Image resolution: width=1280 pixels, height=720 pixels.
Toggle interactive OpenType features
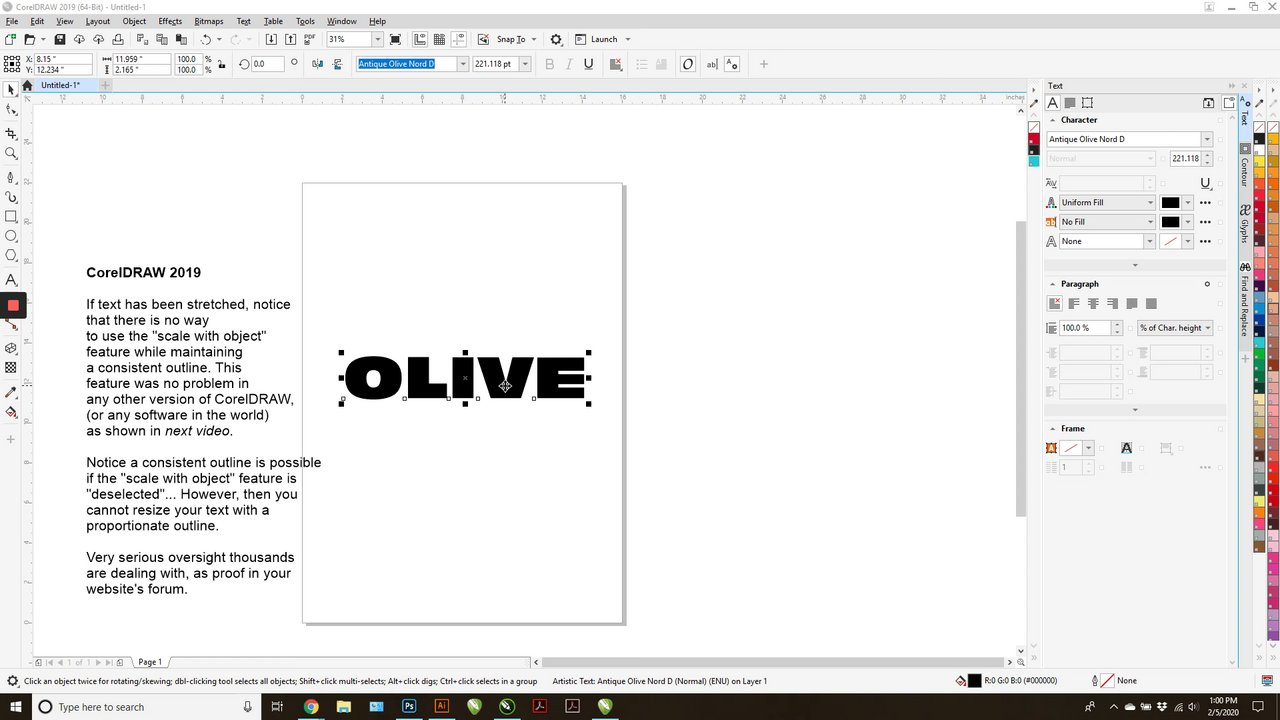(x=688, y=64)
